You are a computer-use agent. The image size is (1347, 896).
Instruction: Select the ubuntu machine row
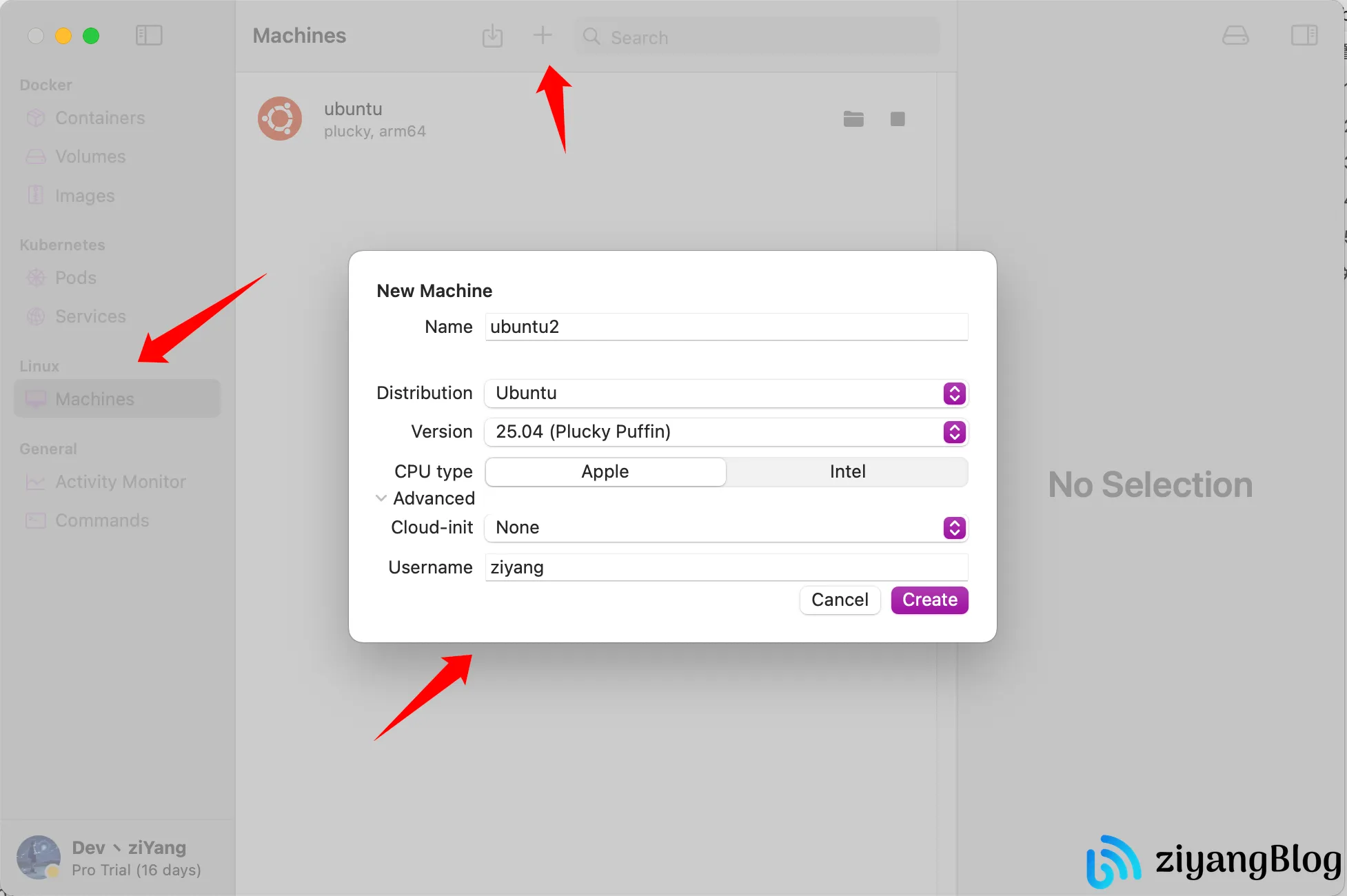pyautogui.click(x=586, y=119)
